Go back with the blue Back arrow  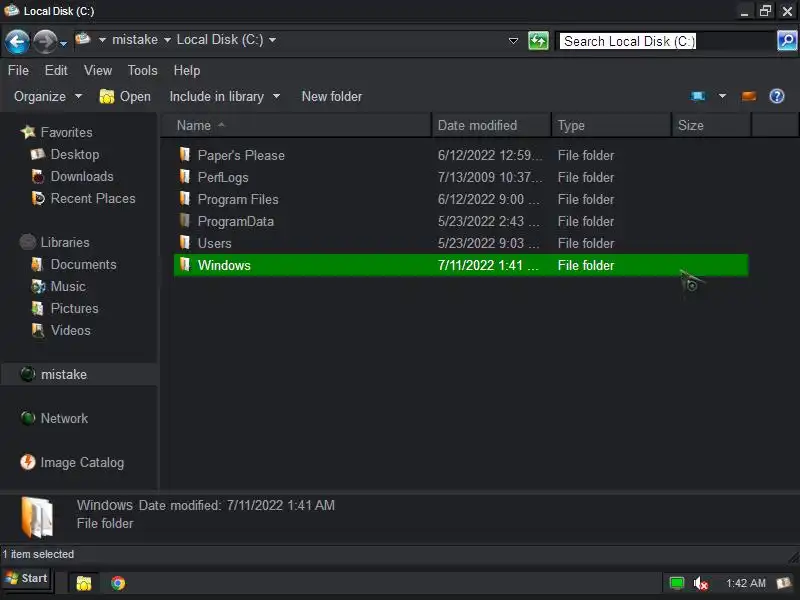(x=17, y=41)
